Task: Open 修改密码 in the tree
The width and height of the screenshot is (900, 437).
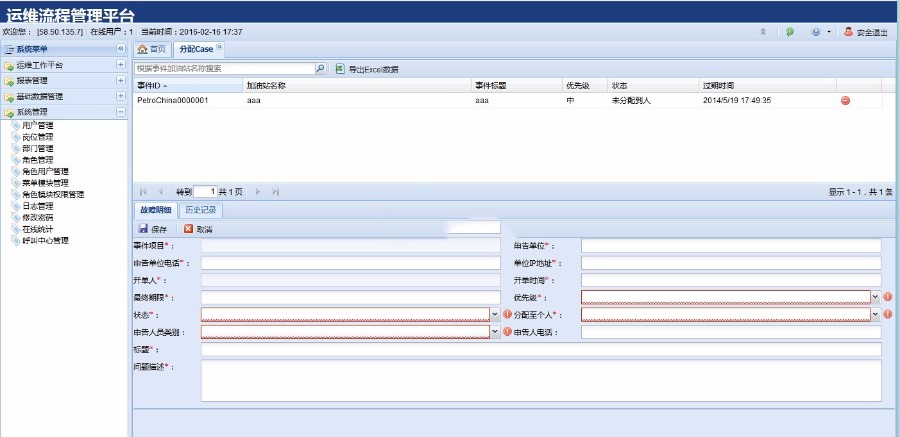Action: pos(37,218)
